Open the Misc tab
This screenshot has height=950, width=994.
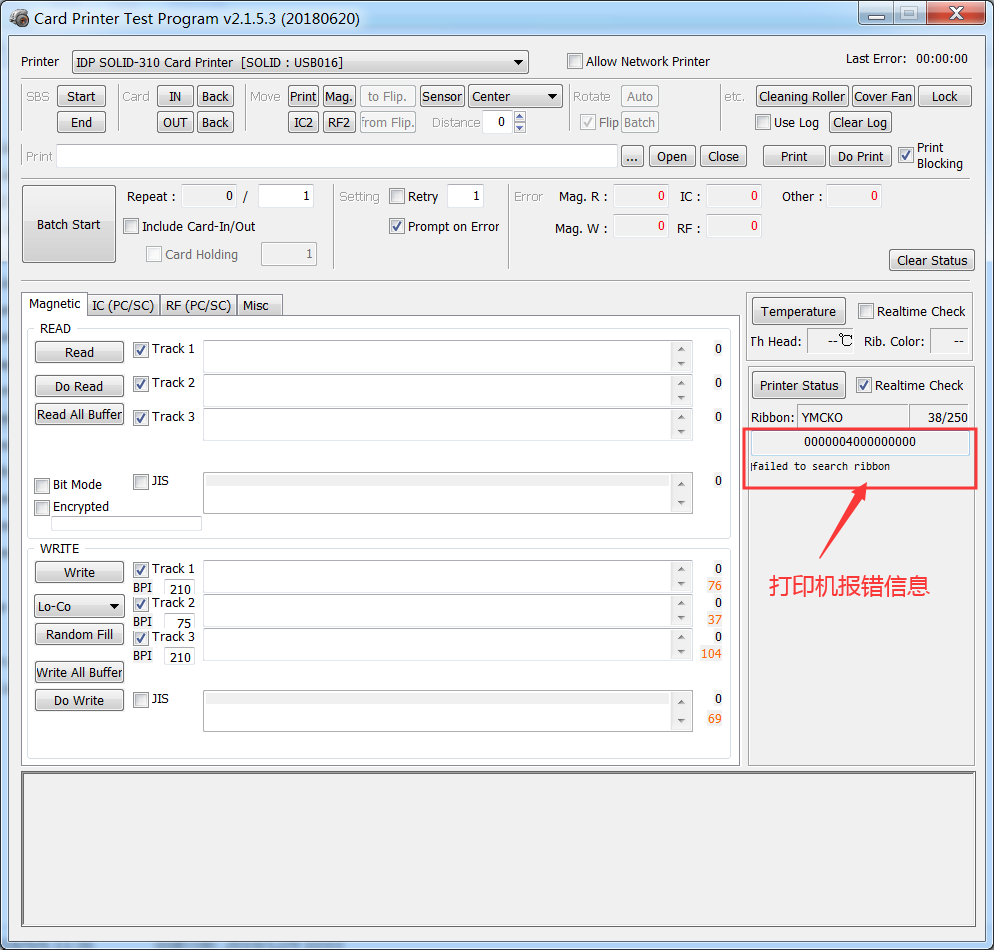click(256, 305)
